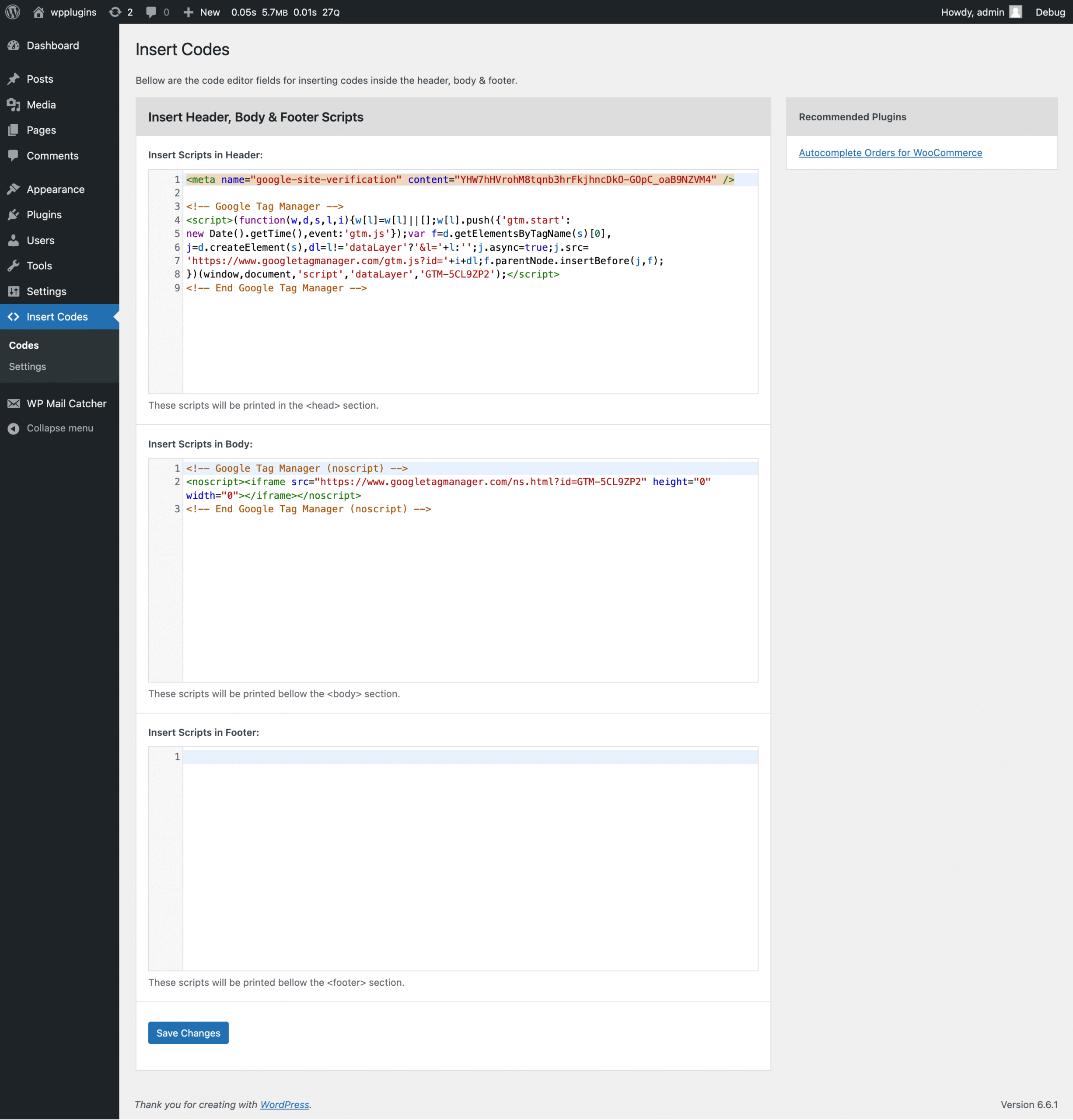Select Users in the sidebar

[x=59, y=241]
